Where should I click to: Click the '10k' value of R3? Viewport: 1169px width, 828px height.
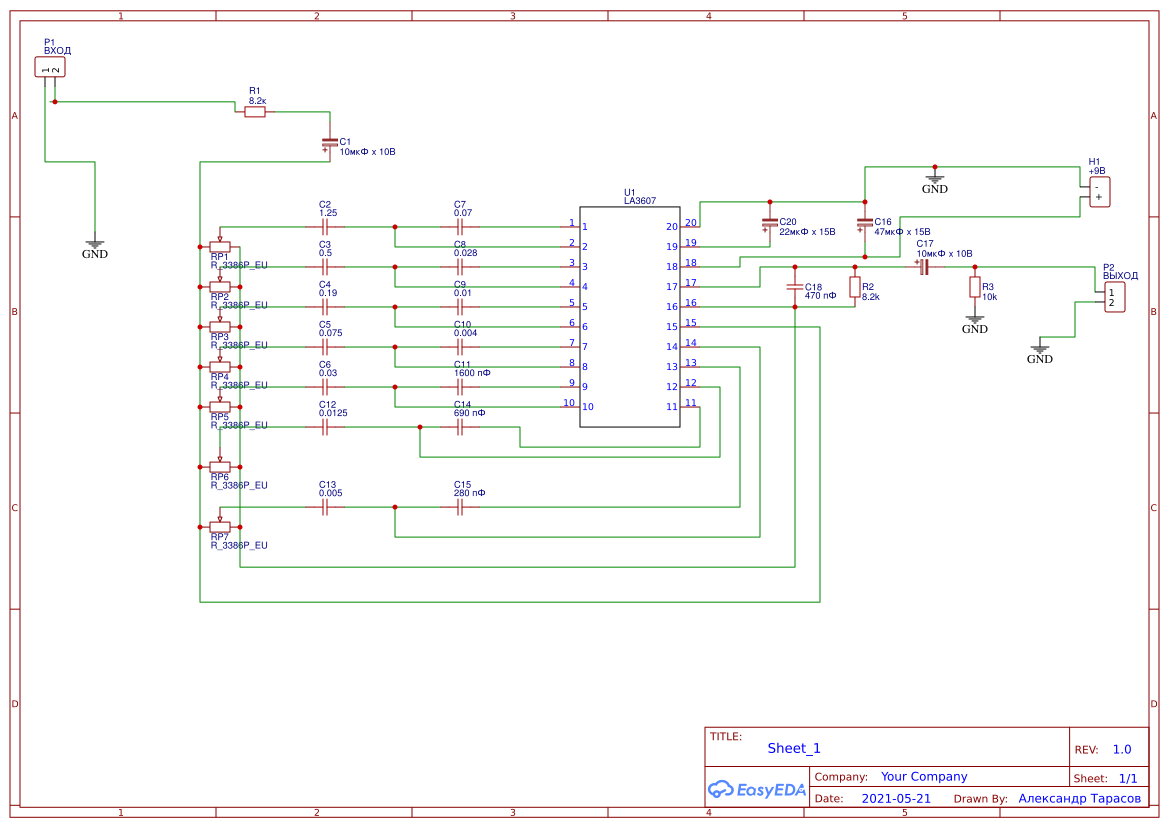pyautogui.click(x=989, y=297)
